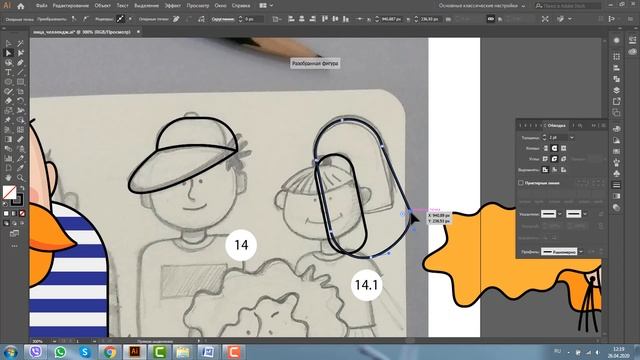This screenshot has height=360, width=640.
Task: Open stroke weight dropdown in Stroke panel
Action: (572, 138)
